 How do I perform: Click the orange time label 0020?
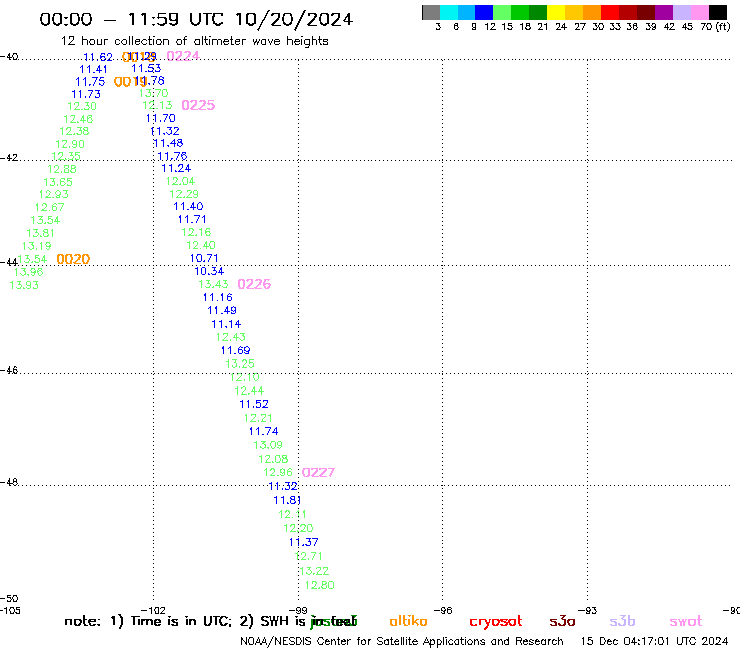coord(73,259)
